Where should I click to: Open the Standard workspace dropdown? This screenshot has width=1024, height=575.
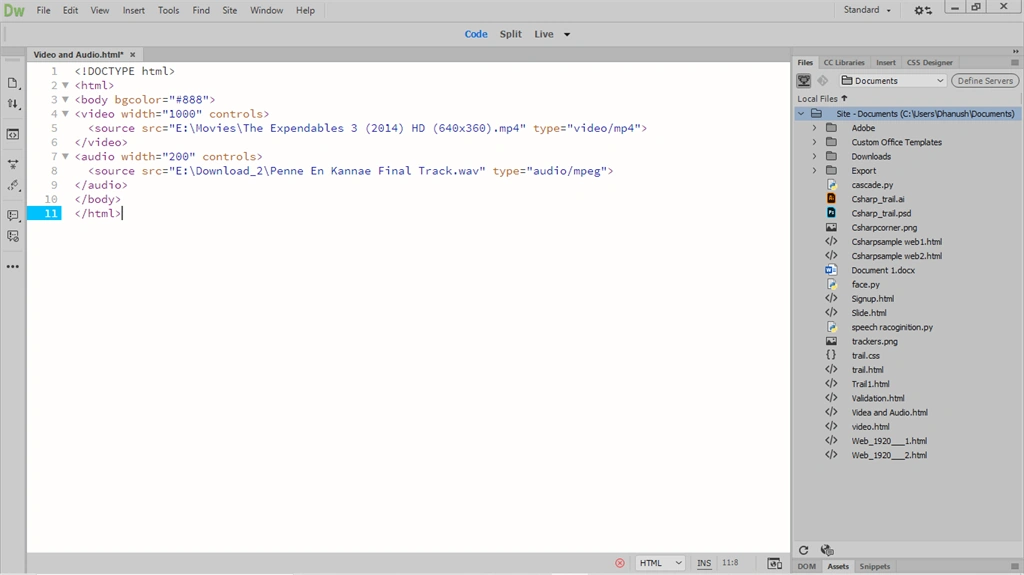click(x=867, y=10)
